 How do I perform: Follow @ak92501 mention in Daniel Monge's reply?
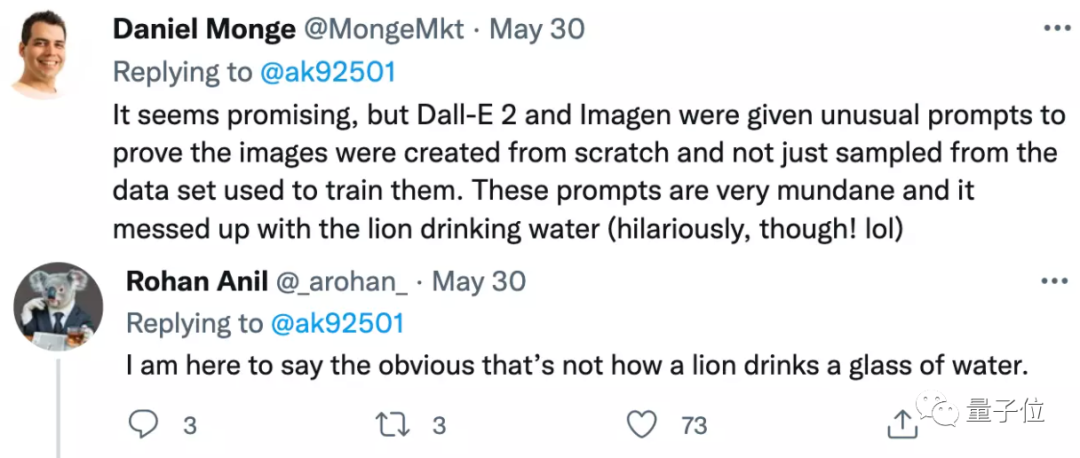pos(328,72)
